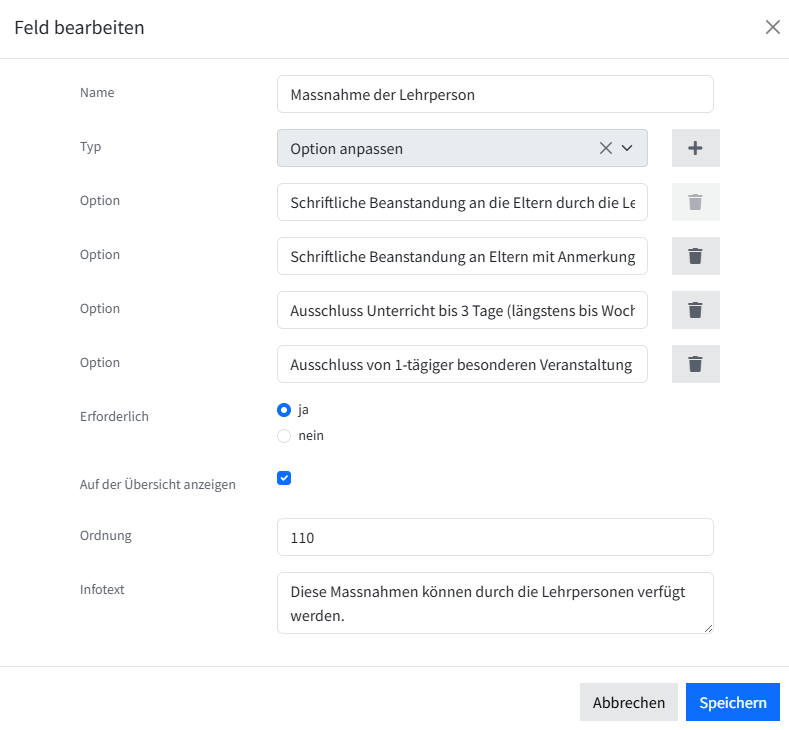Screen dimensions: 789x730
Task: Select 'nein' for Erforderlich
Action: click(x=284, y=436)
